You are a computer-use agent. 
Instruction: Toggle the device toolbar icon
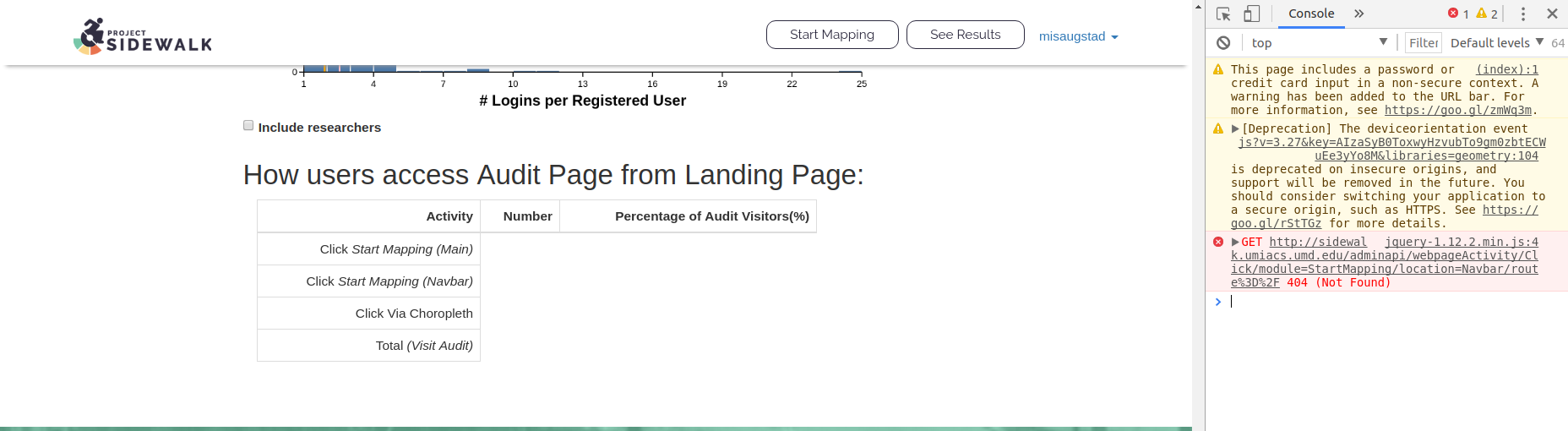tap(1252, 14)
